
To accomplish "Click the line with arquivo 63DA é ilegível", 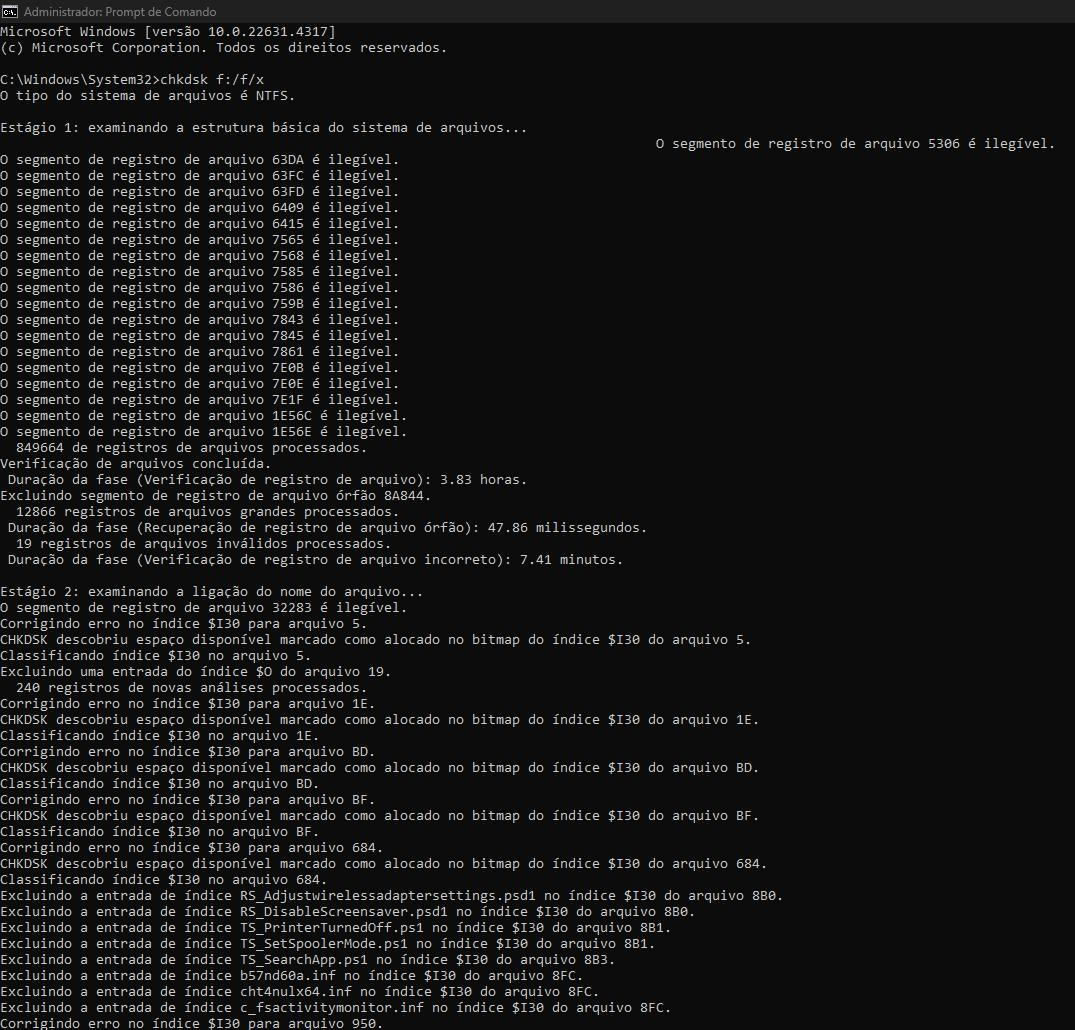I will pyautogui.click(x=200, y=160).
